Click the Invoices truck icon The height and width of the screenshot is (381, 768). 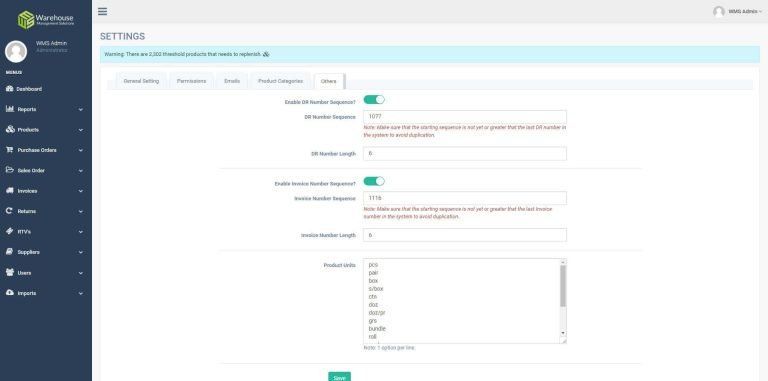tap(9, 190)
